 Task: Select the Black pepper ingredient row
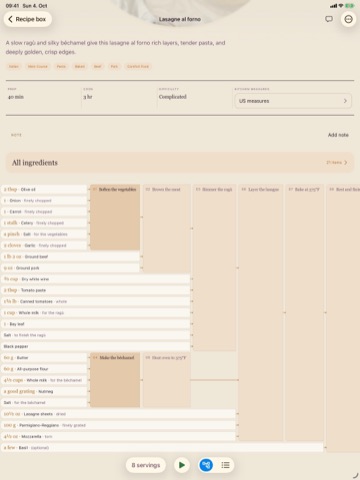click(x=96, y=346)
